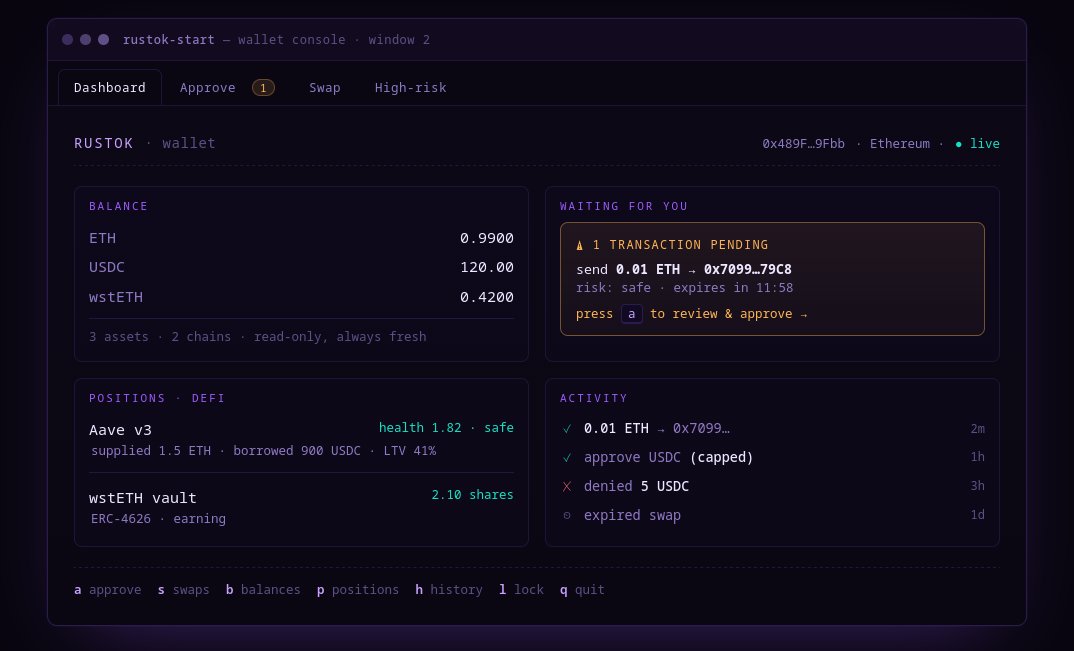Screen dimensions: 1074x651
Task: Click the '3h' activity timestamp
Action: coord(977,486)
